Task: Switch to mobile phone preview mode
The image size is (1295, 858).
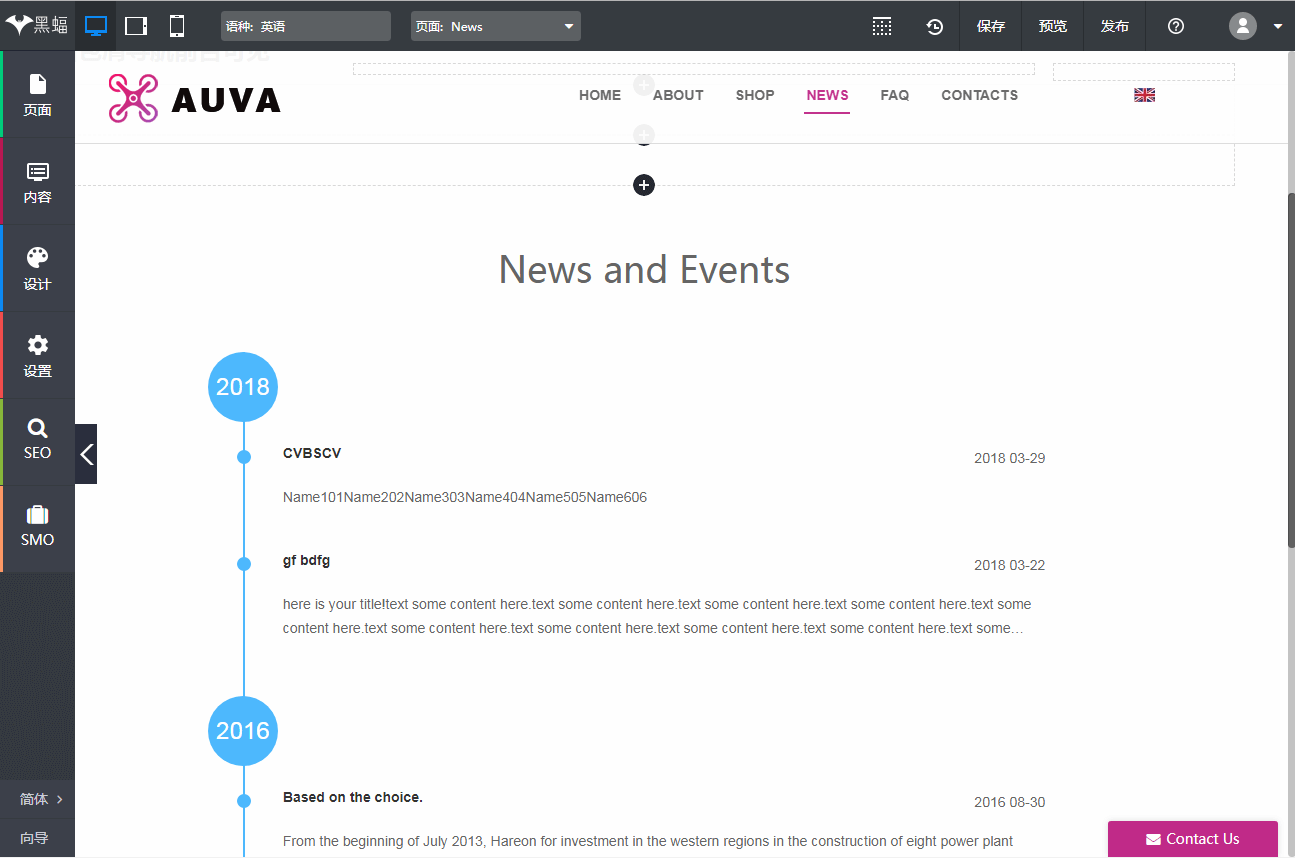Action: [177, 26]
